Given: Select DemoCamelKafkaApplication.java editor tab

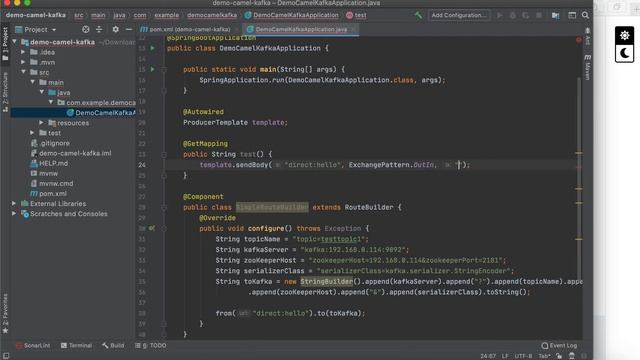Looking at the screenshot, I should coord(301,29).
